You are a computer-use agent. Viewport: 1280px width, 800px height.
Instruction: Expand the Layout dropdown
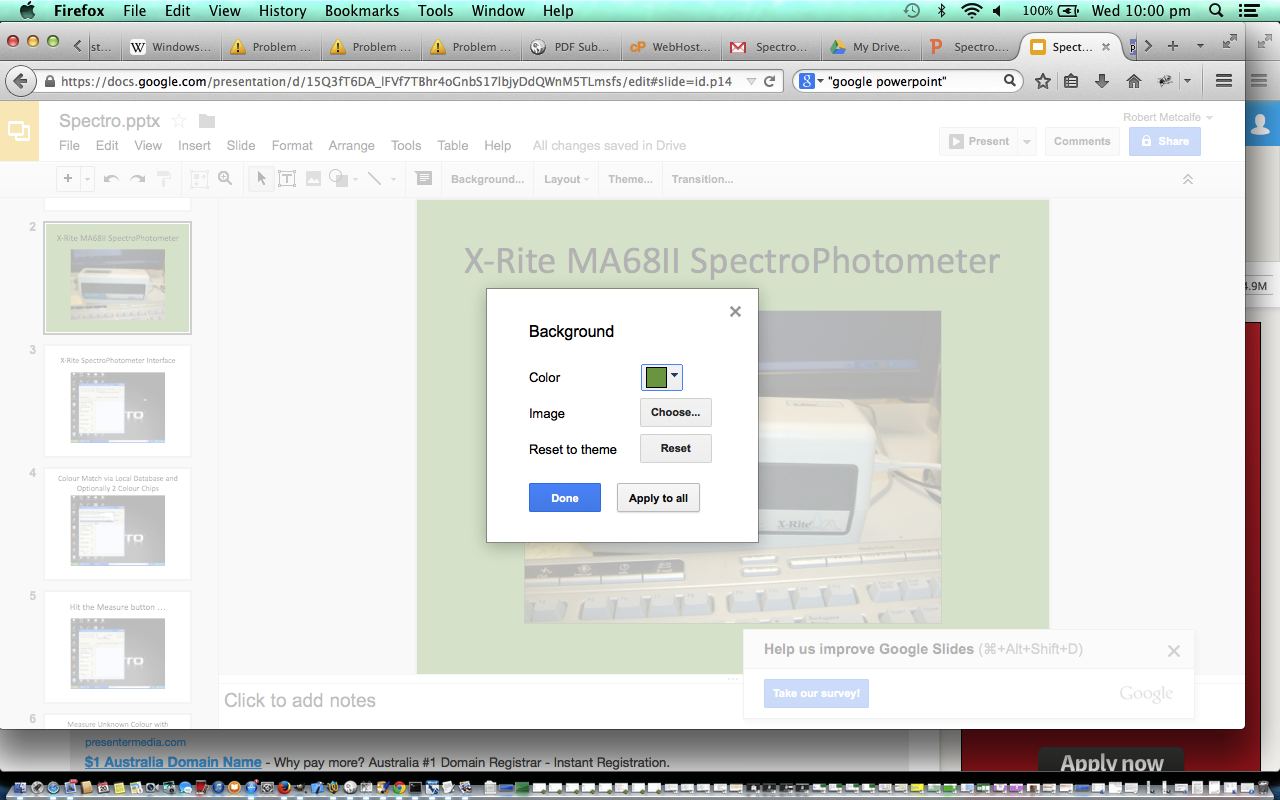click(x=566, y=179)
